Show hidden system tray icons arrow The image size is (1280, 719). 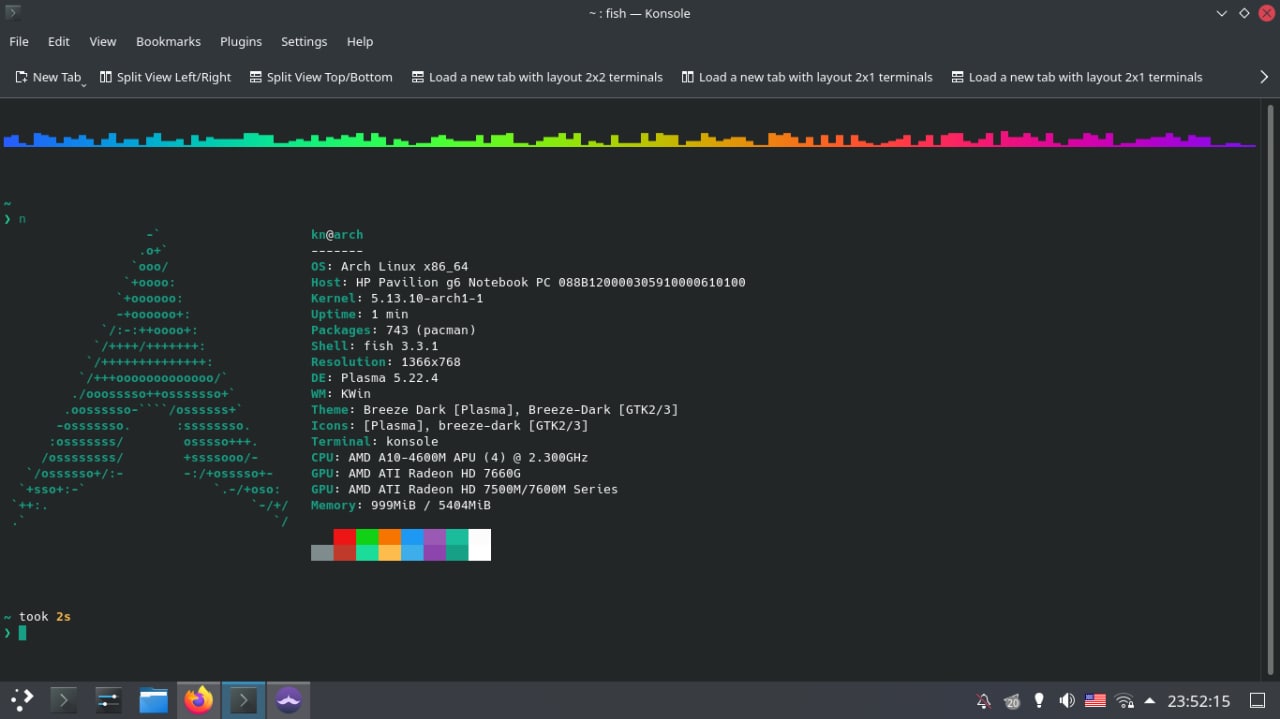1149,701
